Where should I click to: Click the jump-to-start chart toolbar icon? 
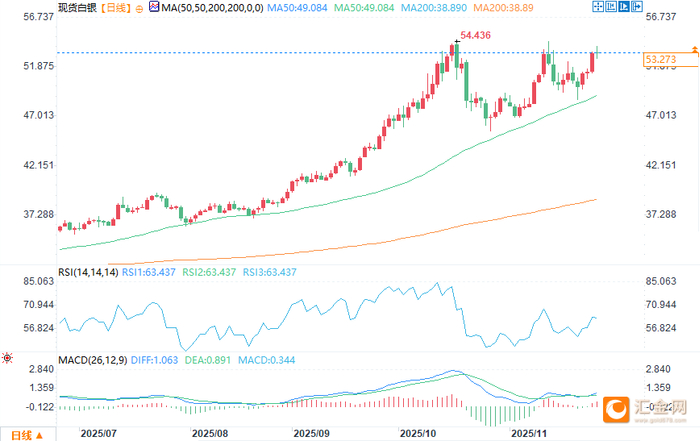[x=611, y=6]
